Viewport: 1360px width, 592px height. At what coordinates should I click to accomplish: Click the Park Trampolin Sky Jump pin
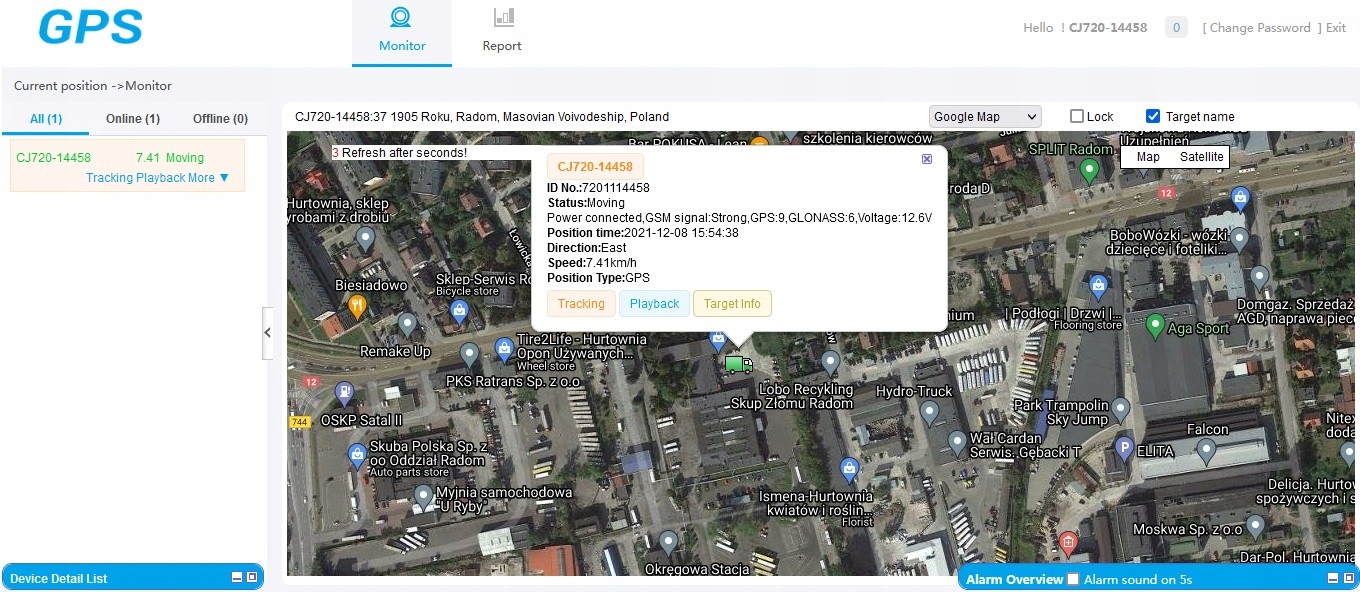pyautogui.click(x=1121, y=411)
